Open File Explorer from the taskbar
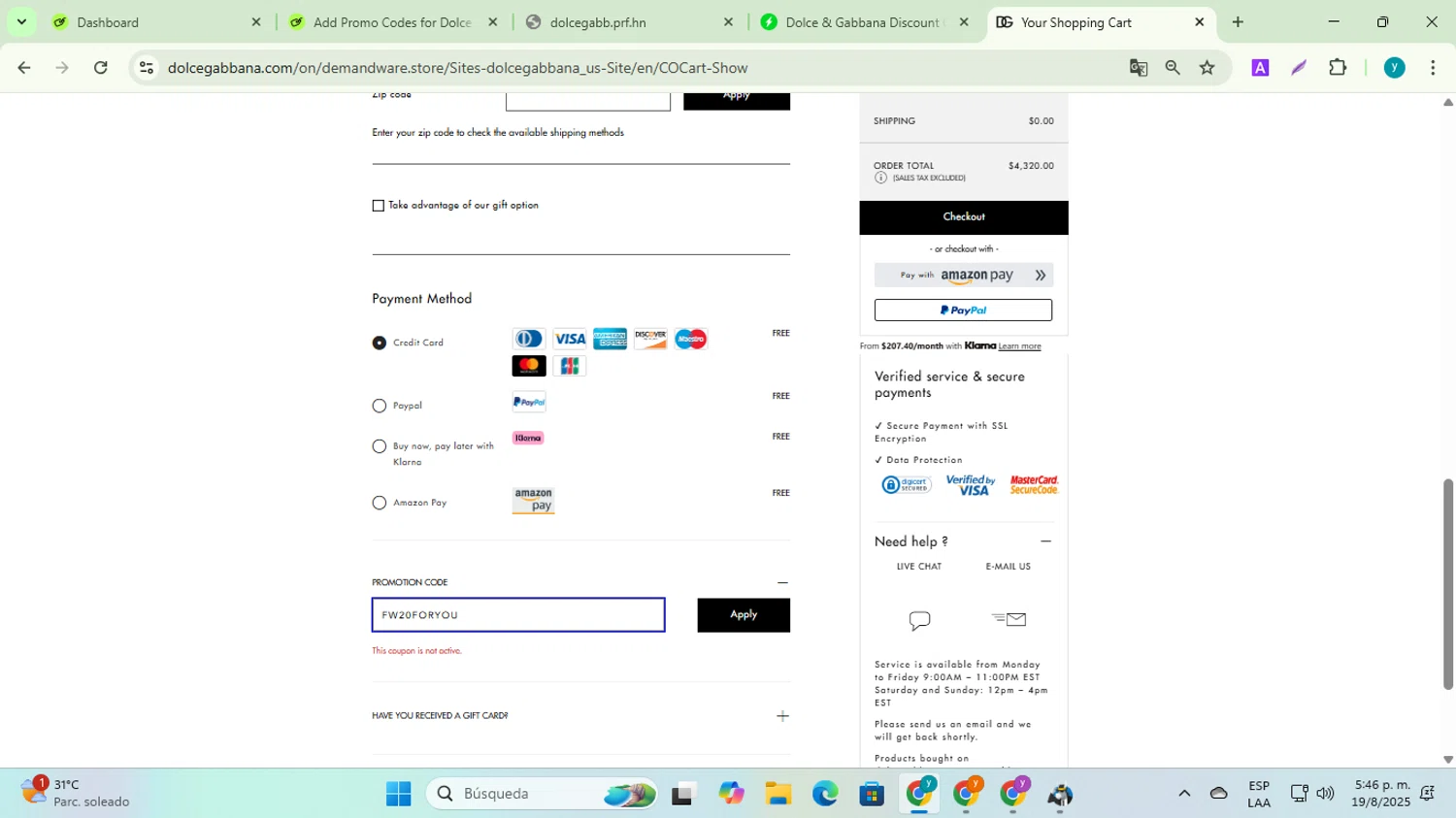Image resolution: width=1456 pixels, height=818 pixels. pyautogui.click(x=778, y=794)
